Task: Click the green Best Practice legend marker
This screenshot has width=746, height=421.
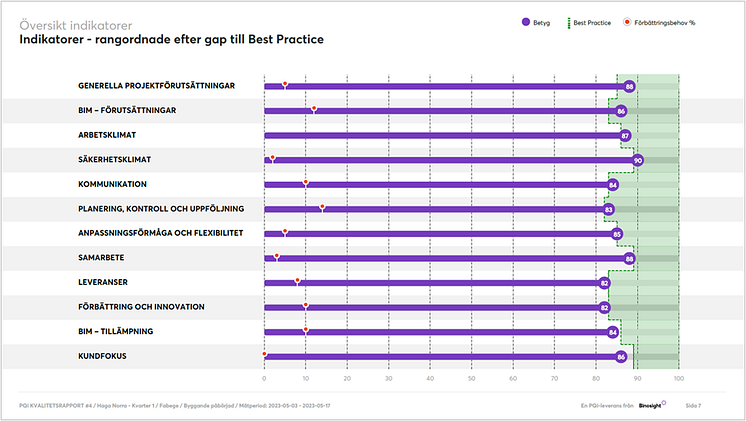Action: tap(569, 23)
